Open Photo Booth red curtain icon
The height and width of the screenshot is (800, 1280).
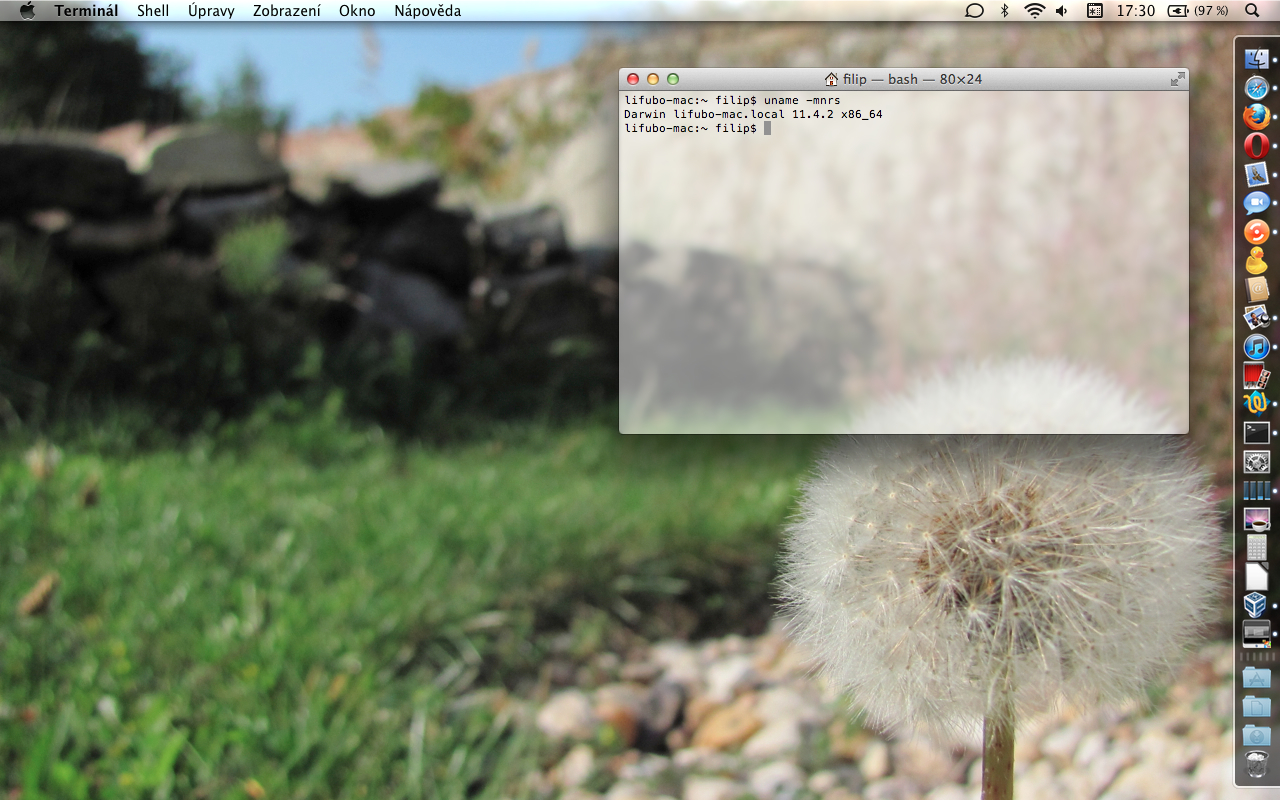coord(1256,376)
